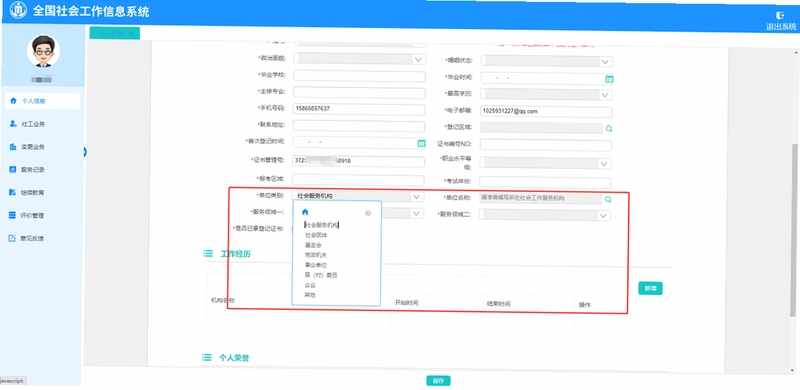Close the 个人信息 tab
The height and width of the screenshot is (390, 800).
pyautogui.click(x=131, y=33)
